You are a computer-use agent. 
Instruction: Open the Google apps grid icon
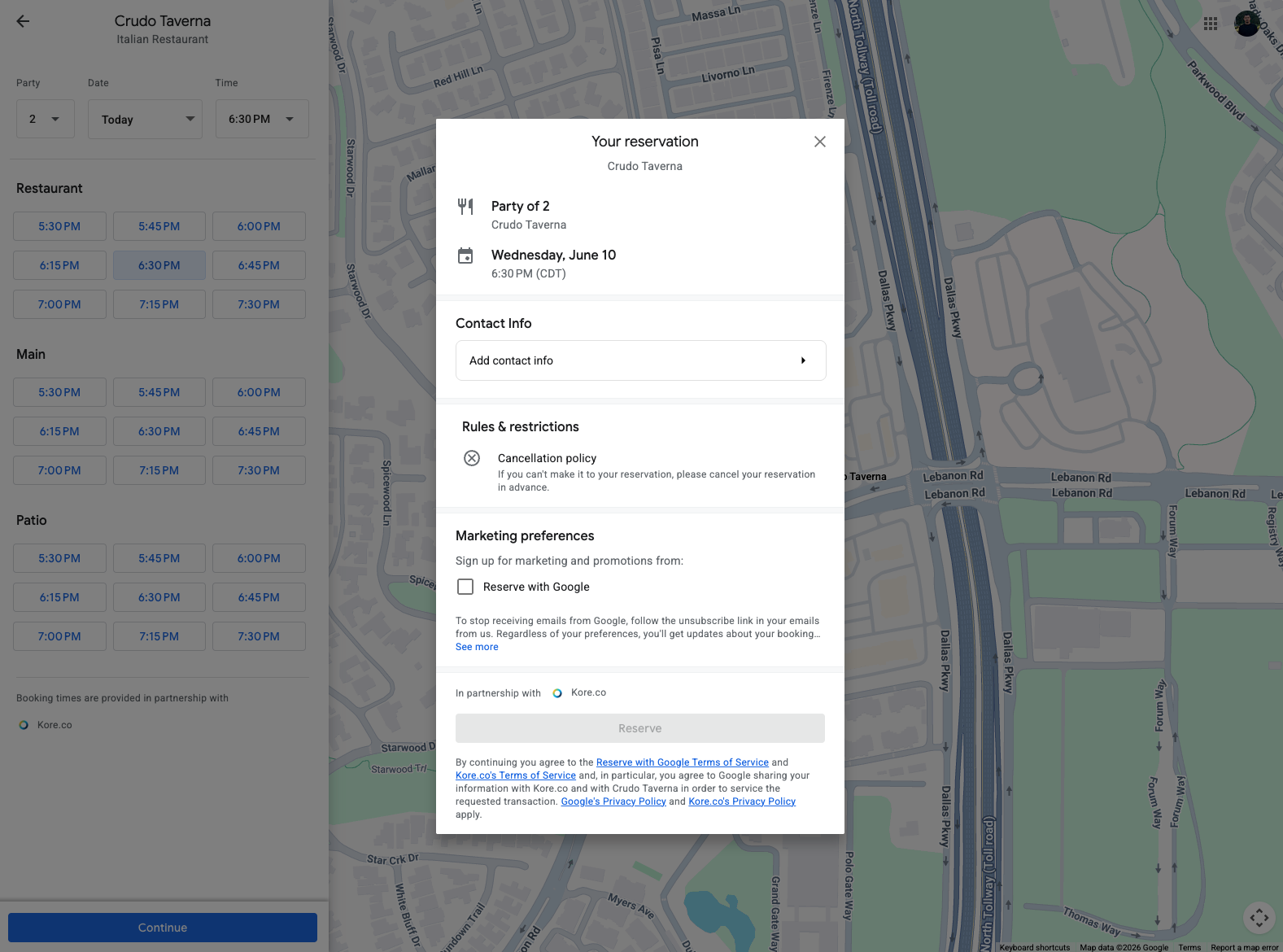(1211, 24)
